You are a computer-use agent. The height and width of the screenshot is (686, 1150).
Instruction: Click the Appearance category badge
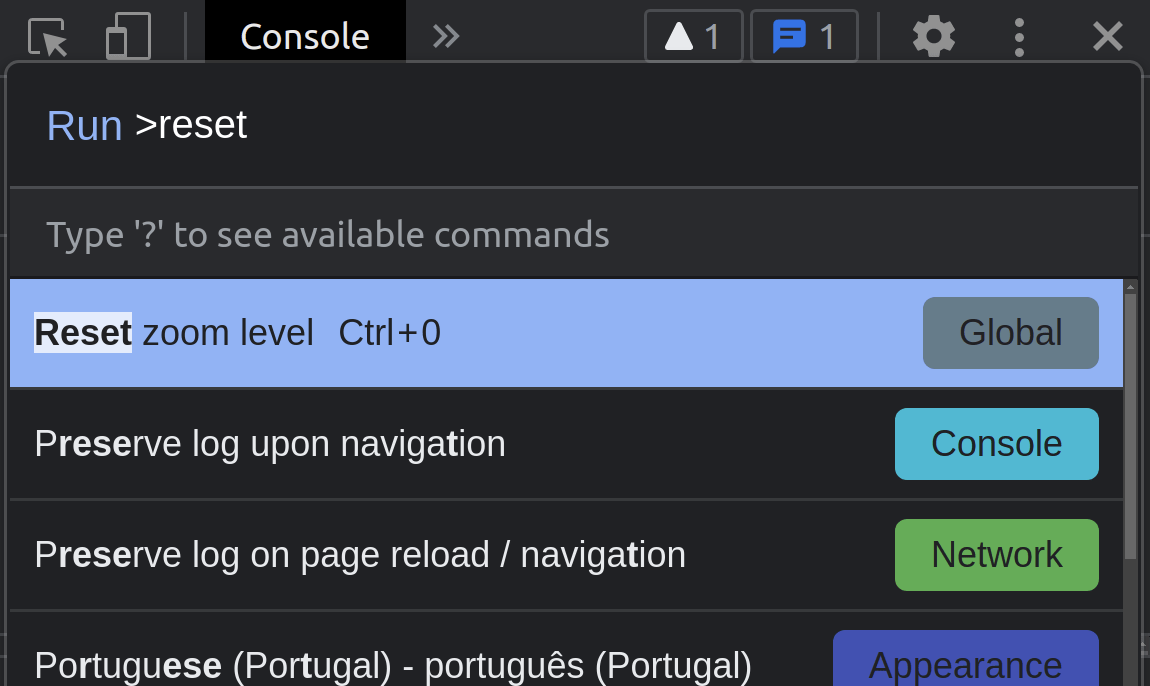point(965,658)
